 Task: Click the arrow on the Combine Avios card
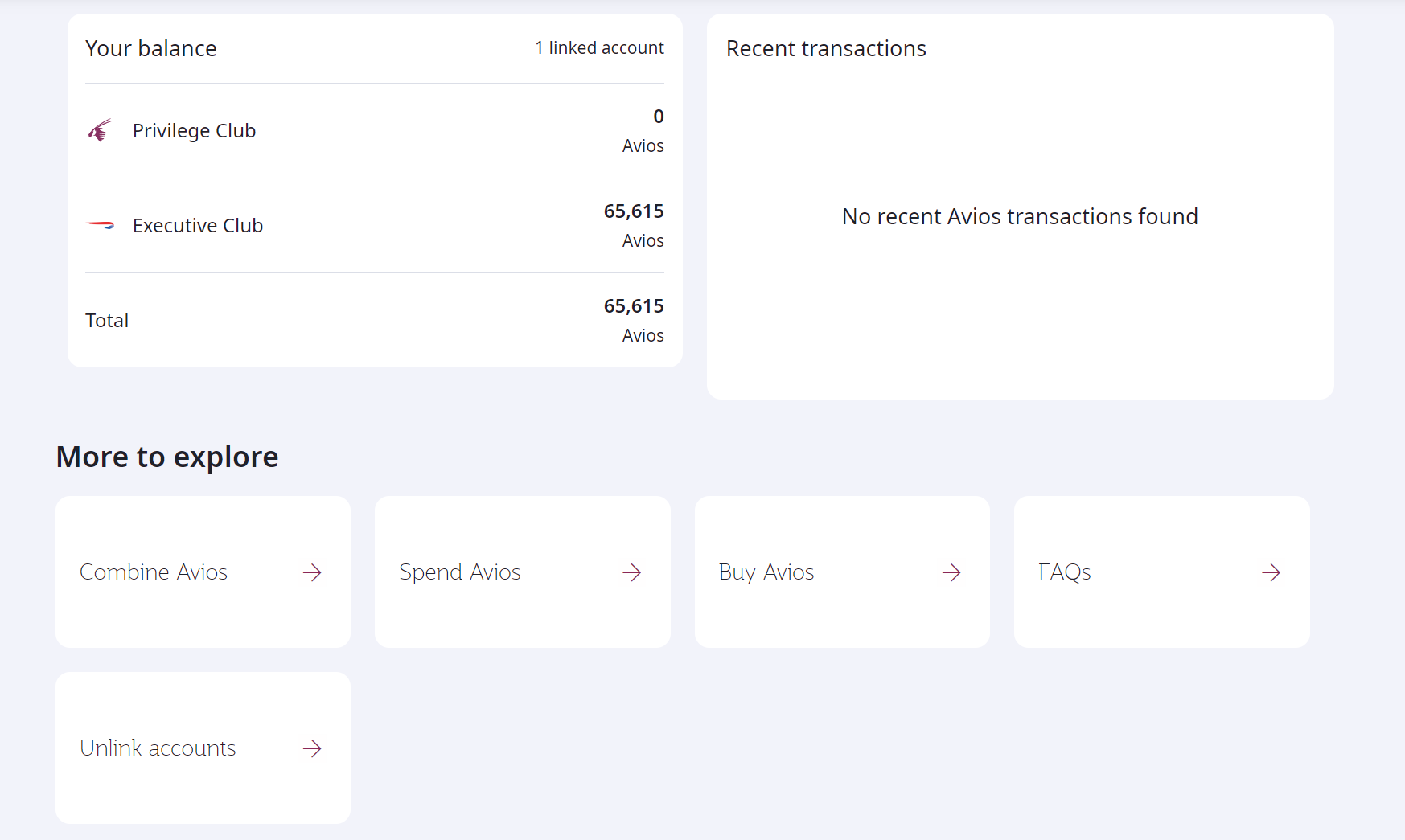pyautogui.click(x=313, y=572)
